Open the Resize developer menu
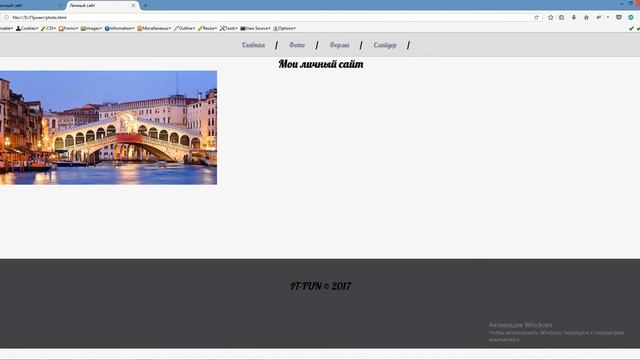The width and height of the screenshot is (640, 360). tap(207, 29)
